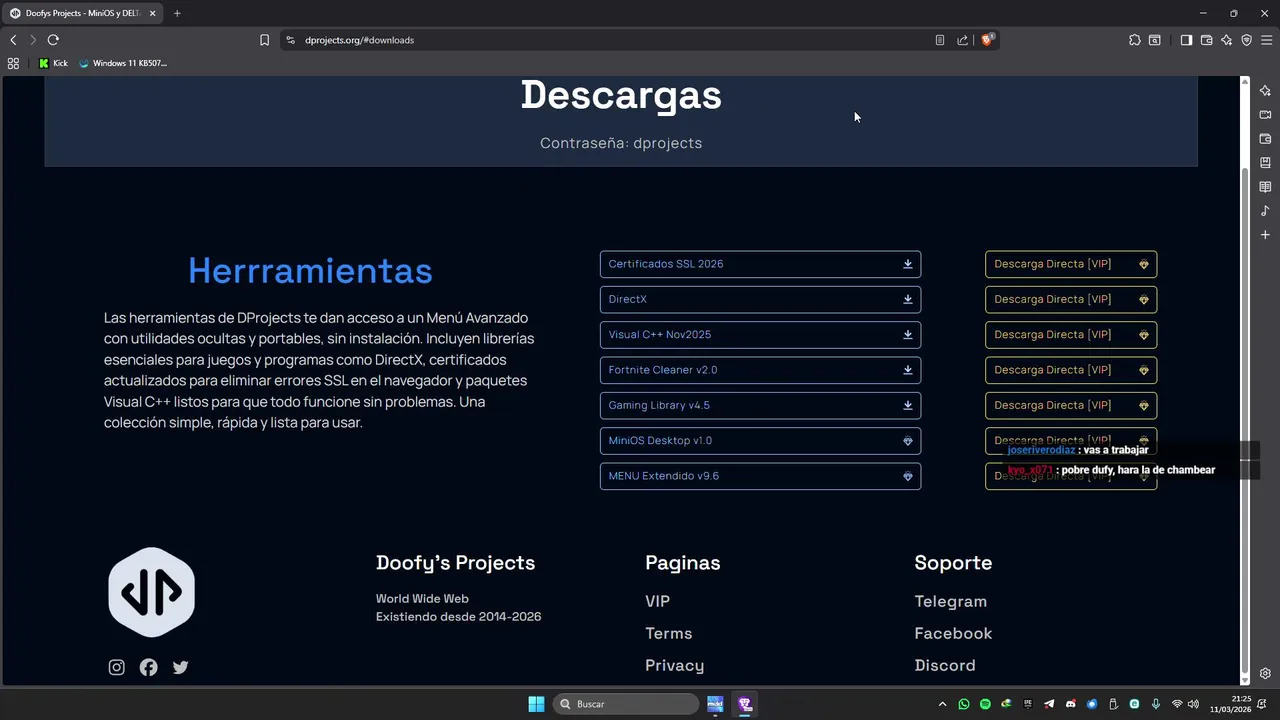Open the VIP page link in footer
This screenshot has width=1280, height=720.
[x=657, y=601]
